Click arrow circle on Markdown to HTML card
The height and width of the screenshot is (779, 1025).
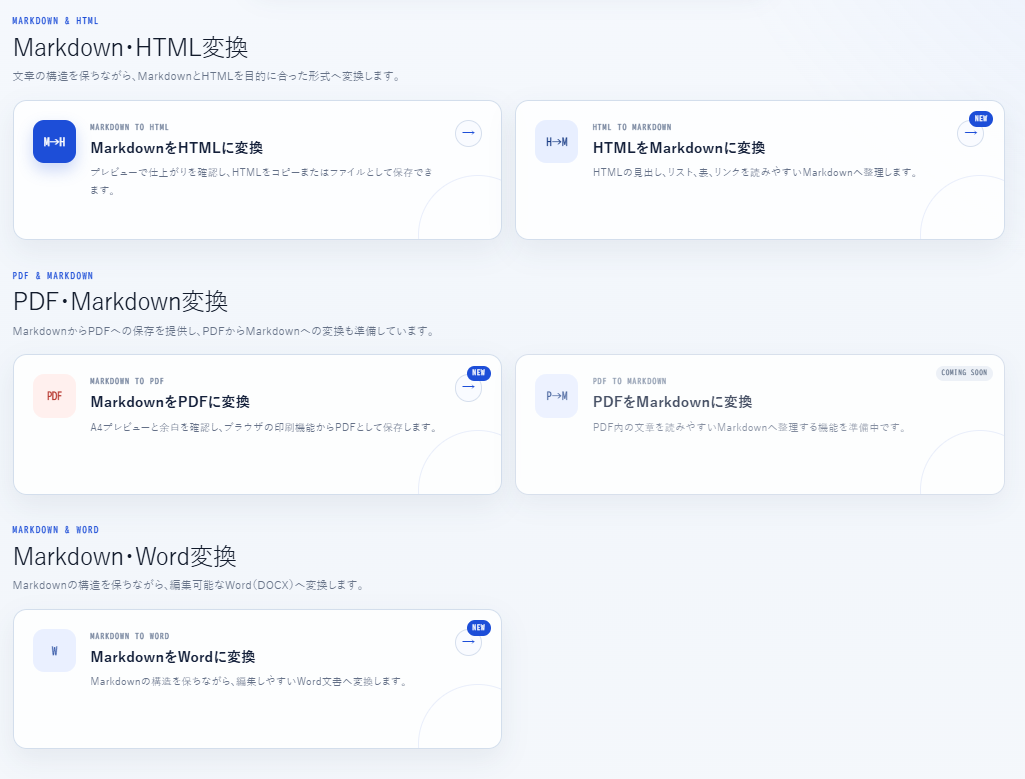coord(468,133)
